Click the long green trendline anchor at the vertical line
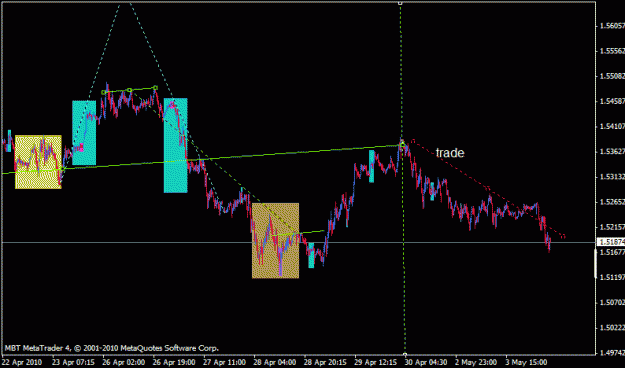Image resolution: width=625 pixels, height=368 pixels. [402, 144]
